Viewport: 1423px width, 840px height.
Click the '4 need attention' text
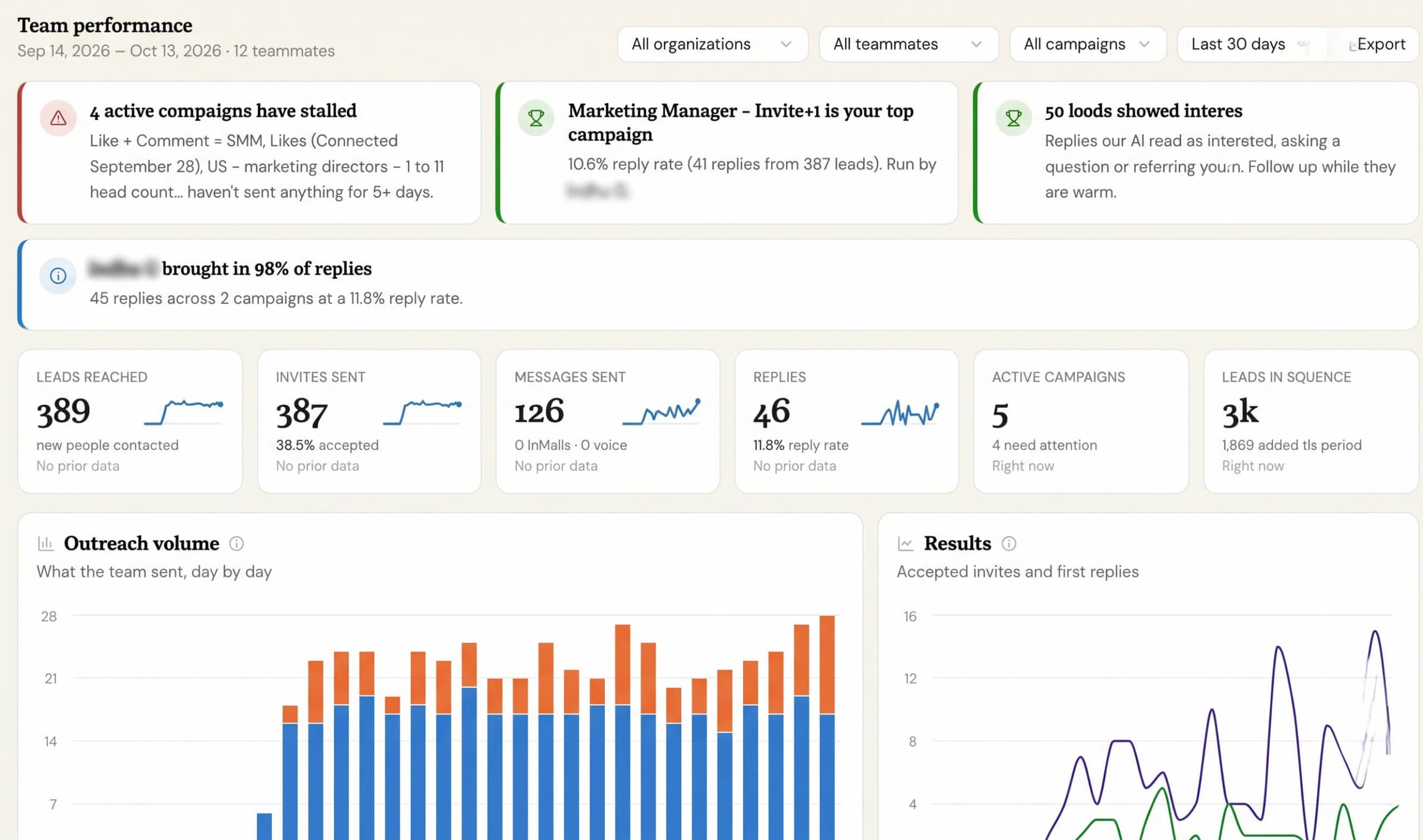1044,445
